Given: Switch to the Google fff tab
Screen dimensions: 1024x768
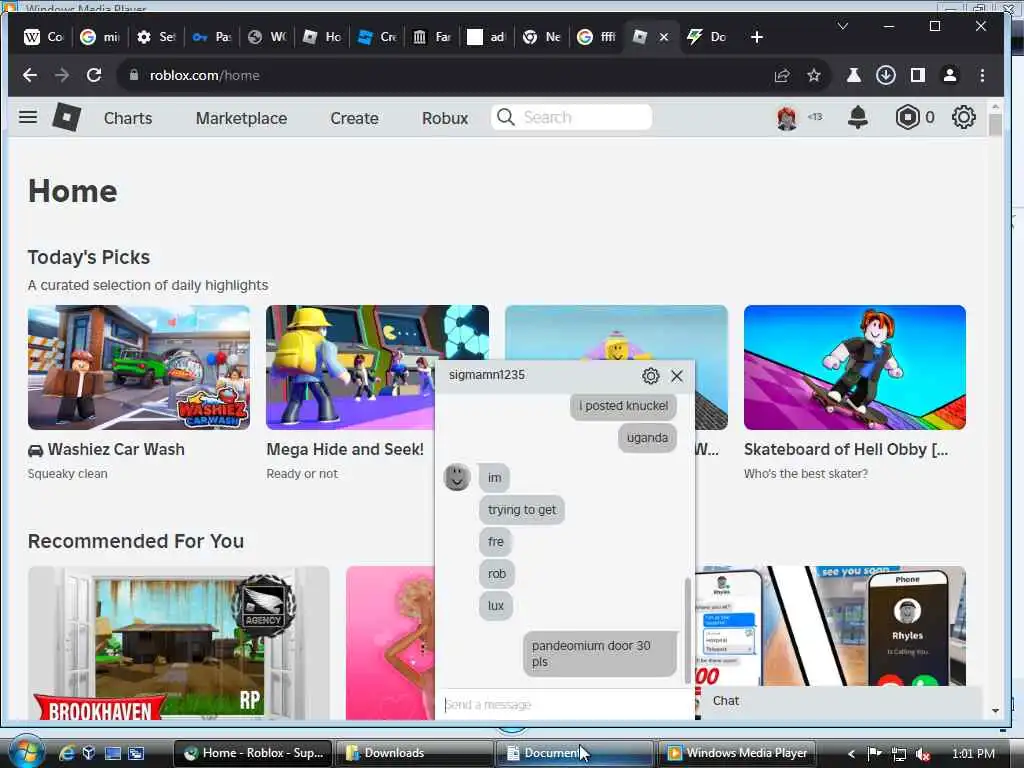Looking at the screenshot, I should pos(597,37).
